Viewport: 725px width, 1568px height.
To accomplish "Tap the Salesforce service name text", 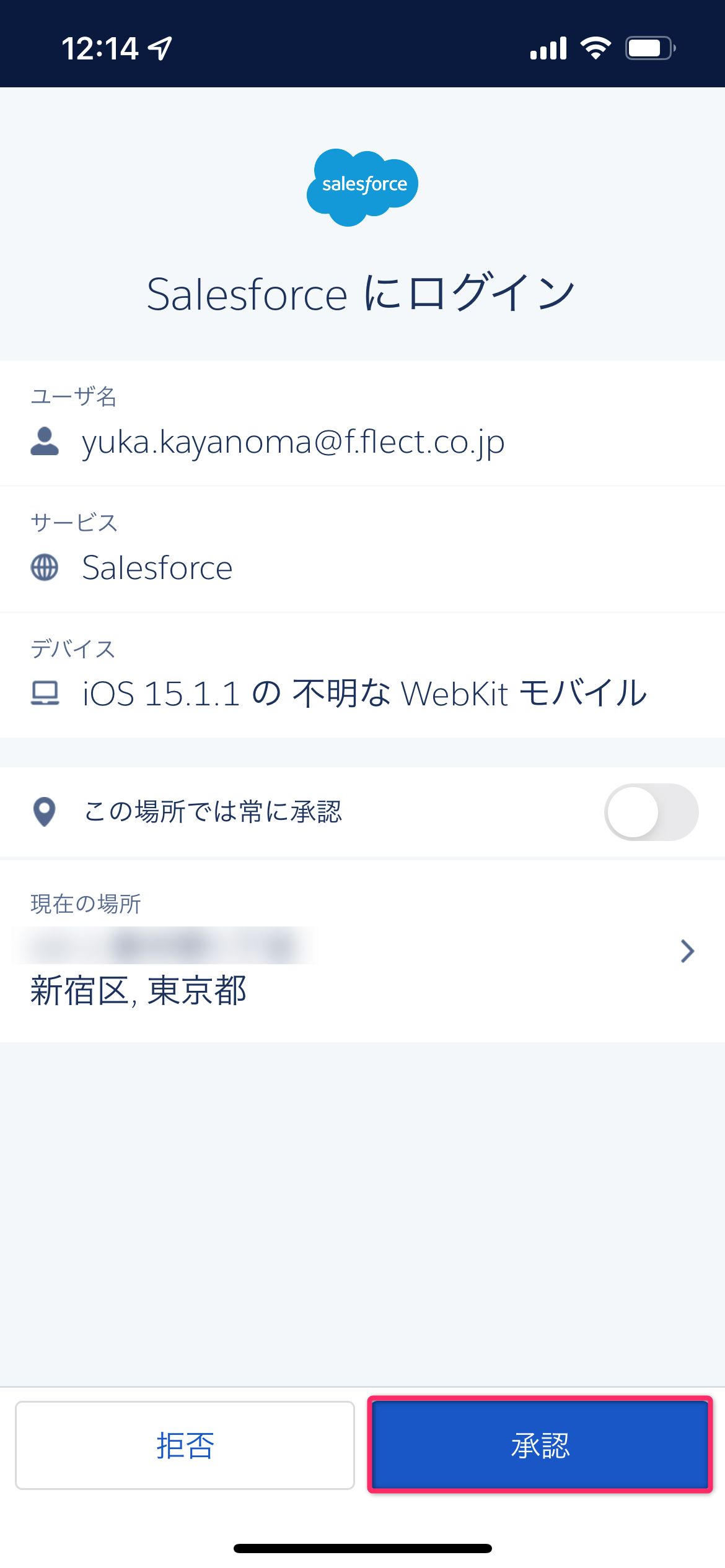I will [x=157, y=567].
